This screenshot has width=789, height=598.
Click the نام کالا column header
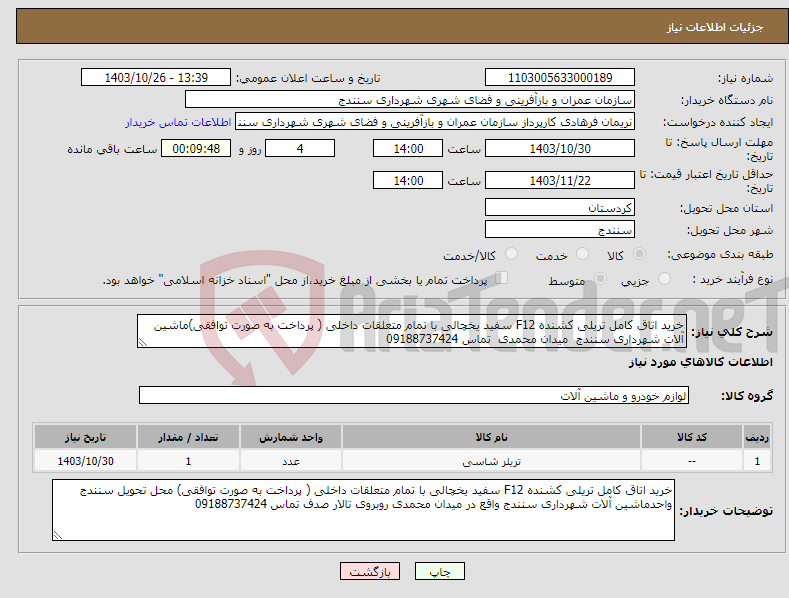491,437
